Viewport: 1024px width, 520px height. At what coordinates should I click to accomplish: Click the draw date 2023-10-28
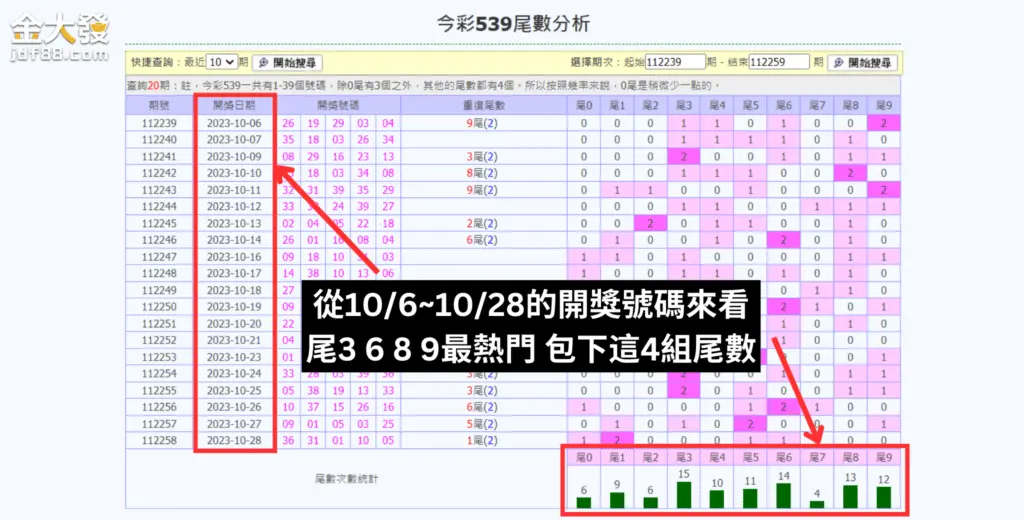click(x=234, y=440)
